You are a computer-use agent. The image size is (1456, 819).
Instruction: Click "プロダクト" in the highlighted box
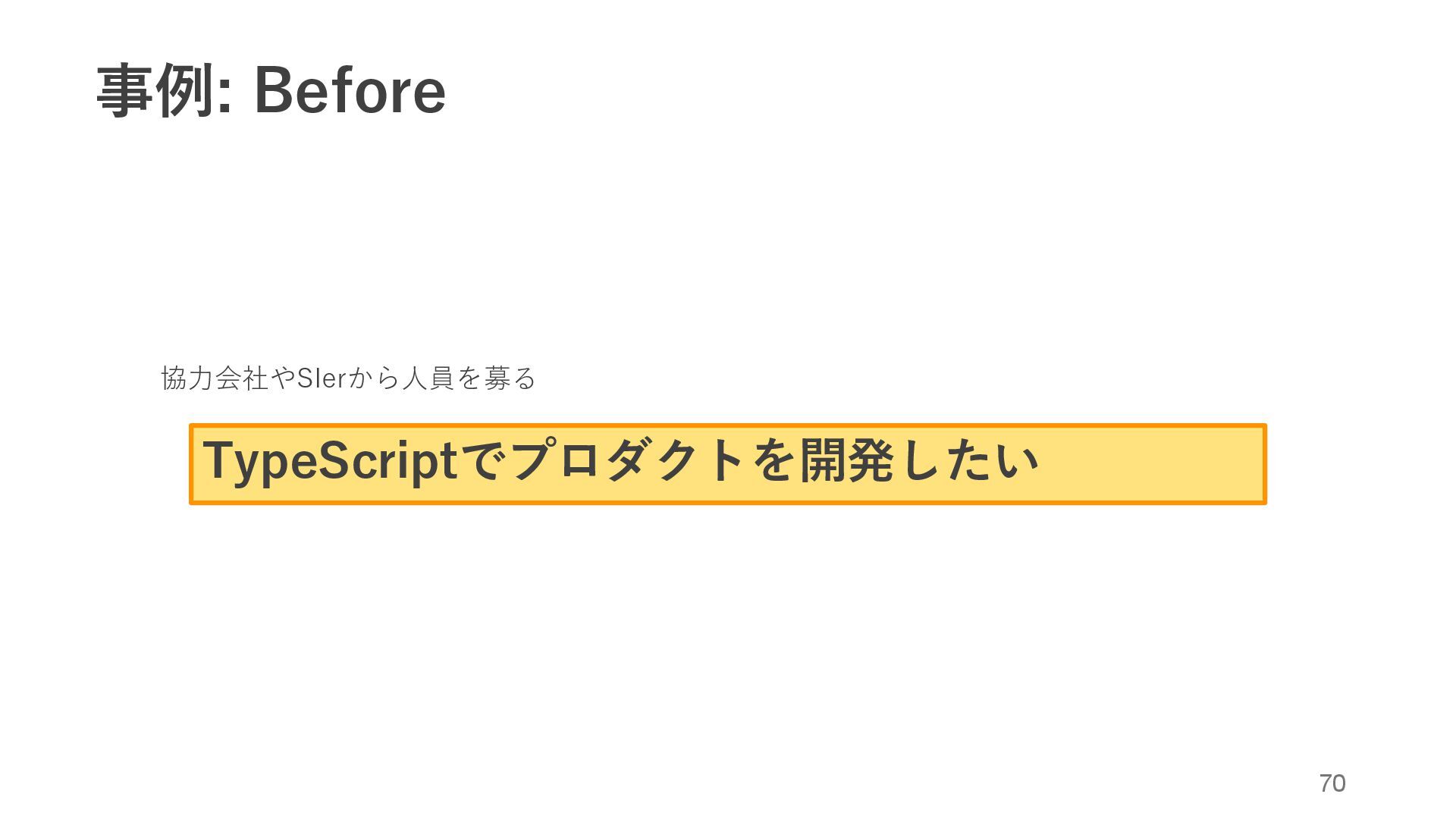coord(627,460)
